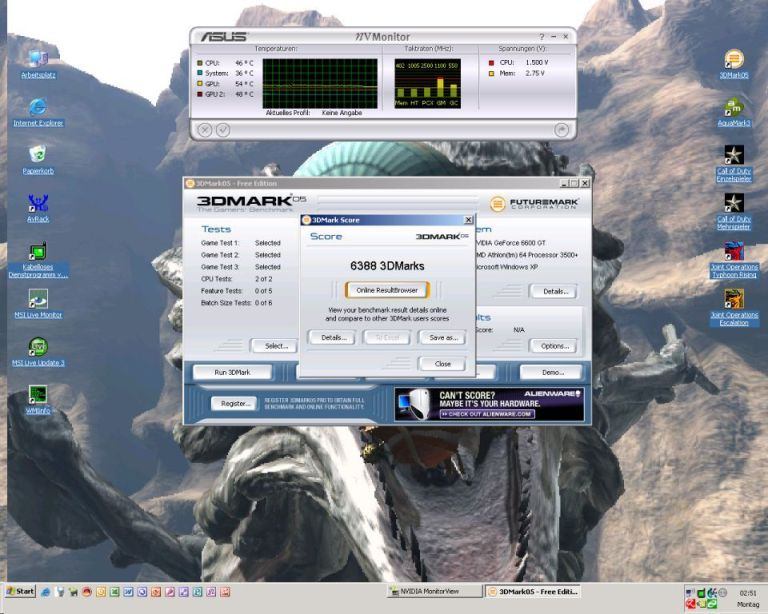Click Internet Explorer quick launch icon
This screenshot has width=768, height=614.
[46, 592]
